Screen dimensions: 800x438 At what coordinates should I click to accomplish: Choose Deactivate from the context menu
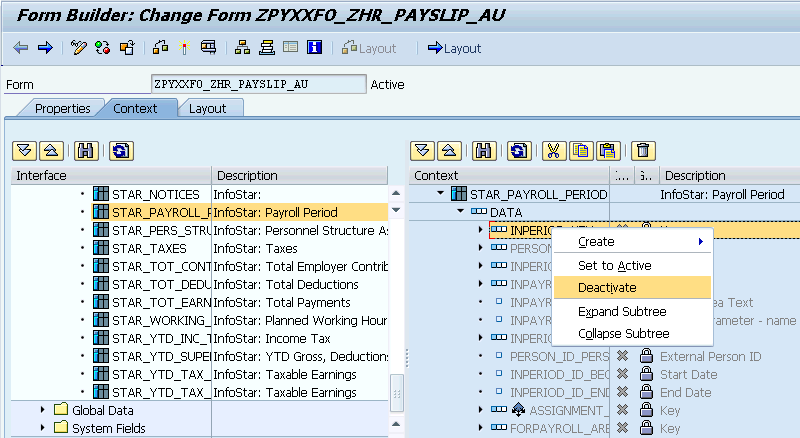point(607,288)
